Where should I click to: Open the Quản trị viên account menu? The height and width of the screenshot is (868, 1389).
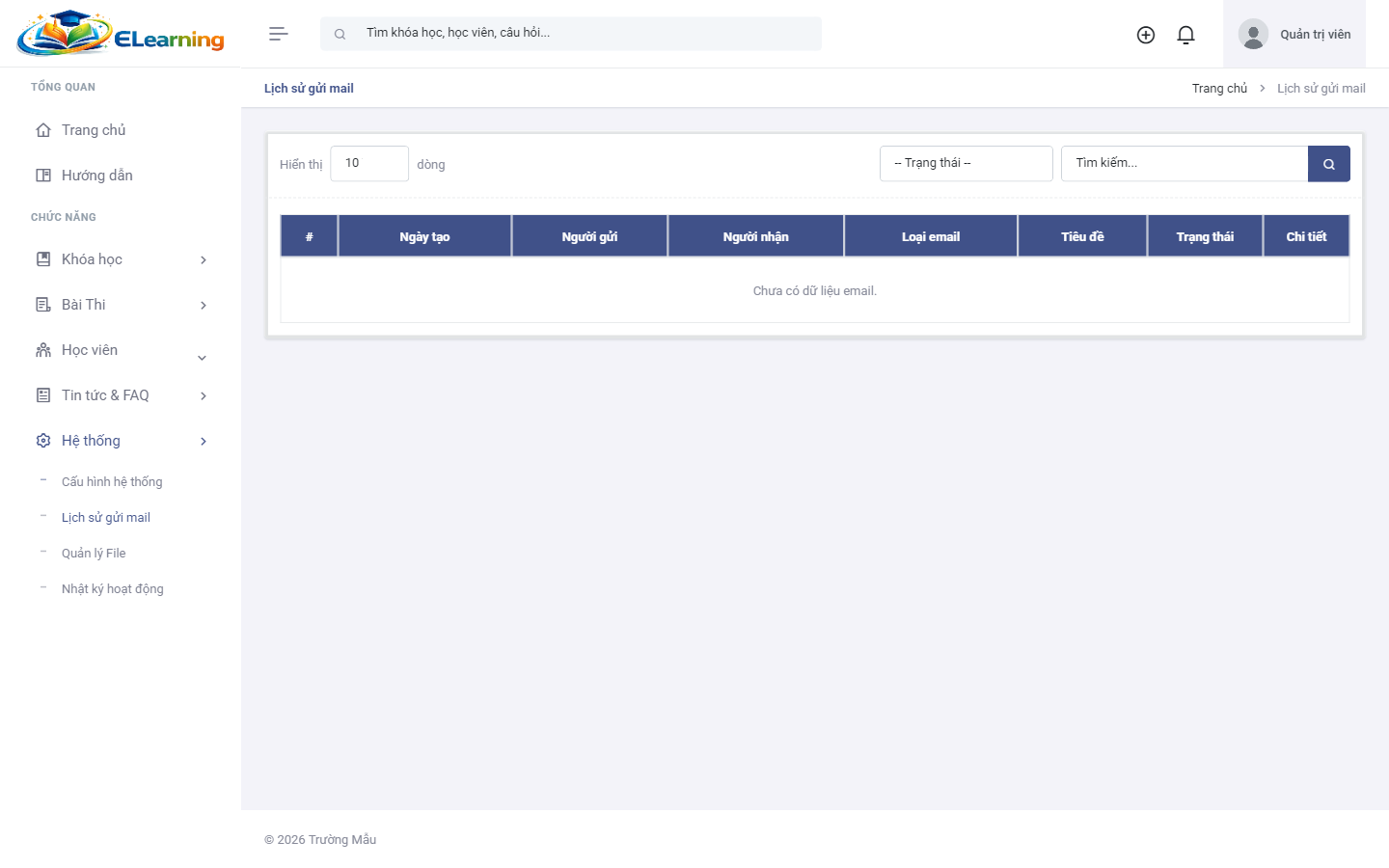1294,34
